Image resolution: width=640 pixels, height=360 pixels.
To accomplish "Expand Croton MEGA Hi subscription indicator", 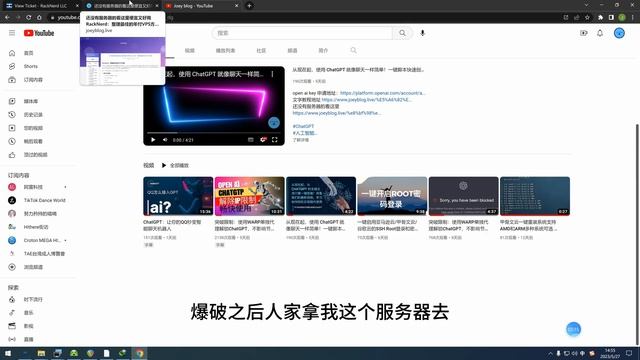I will 65,240.
